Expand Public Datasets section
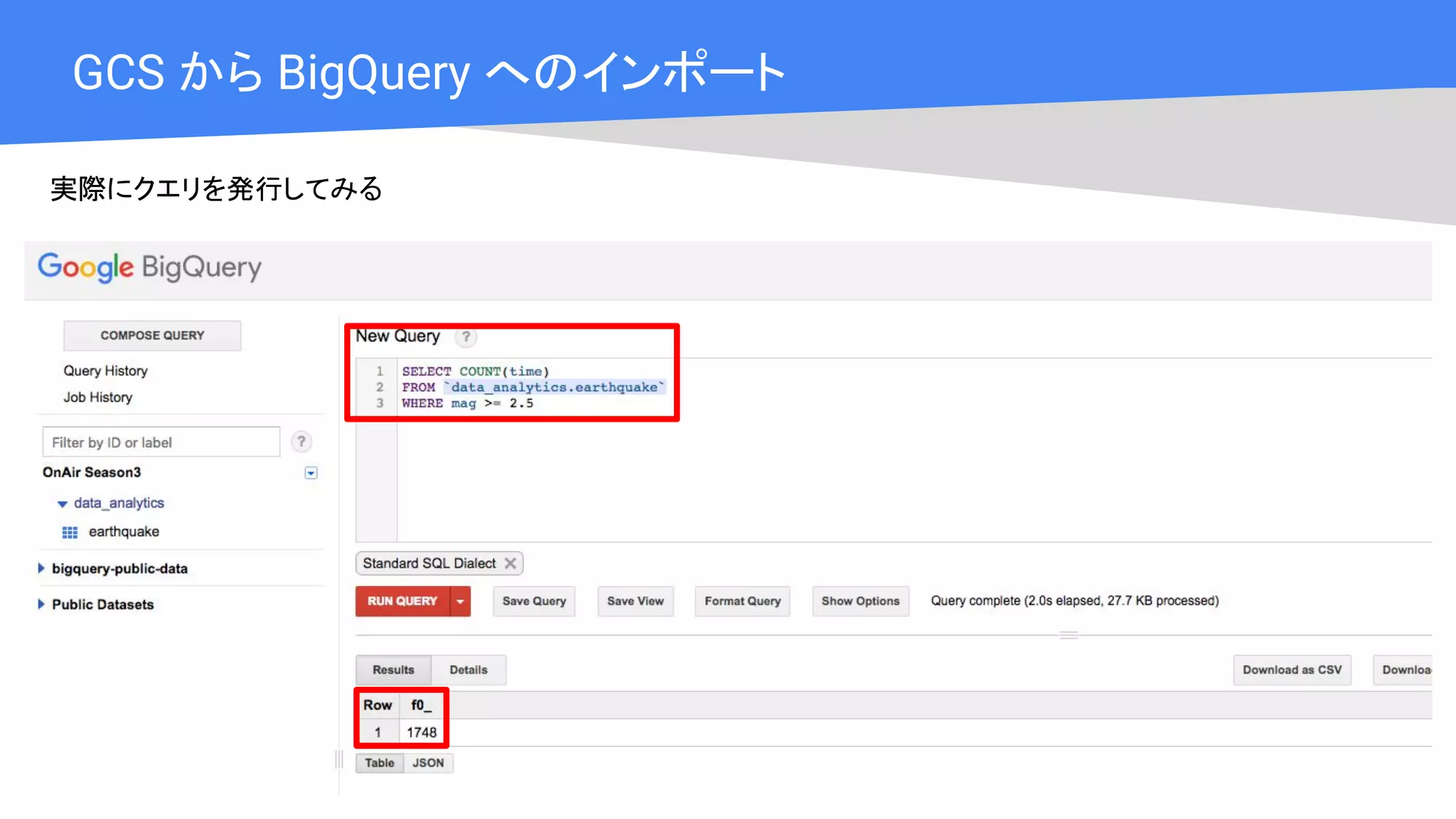This screenshot has height=819, width=1456. tap(41, 604)
